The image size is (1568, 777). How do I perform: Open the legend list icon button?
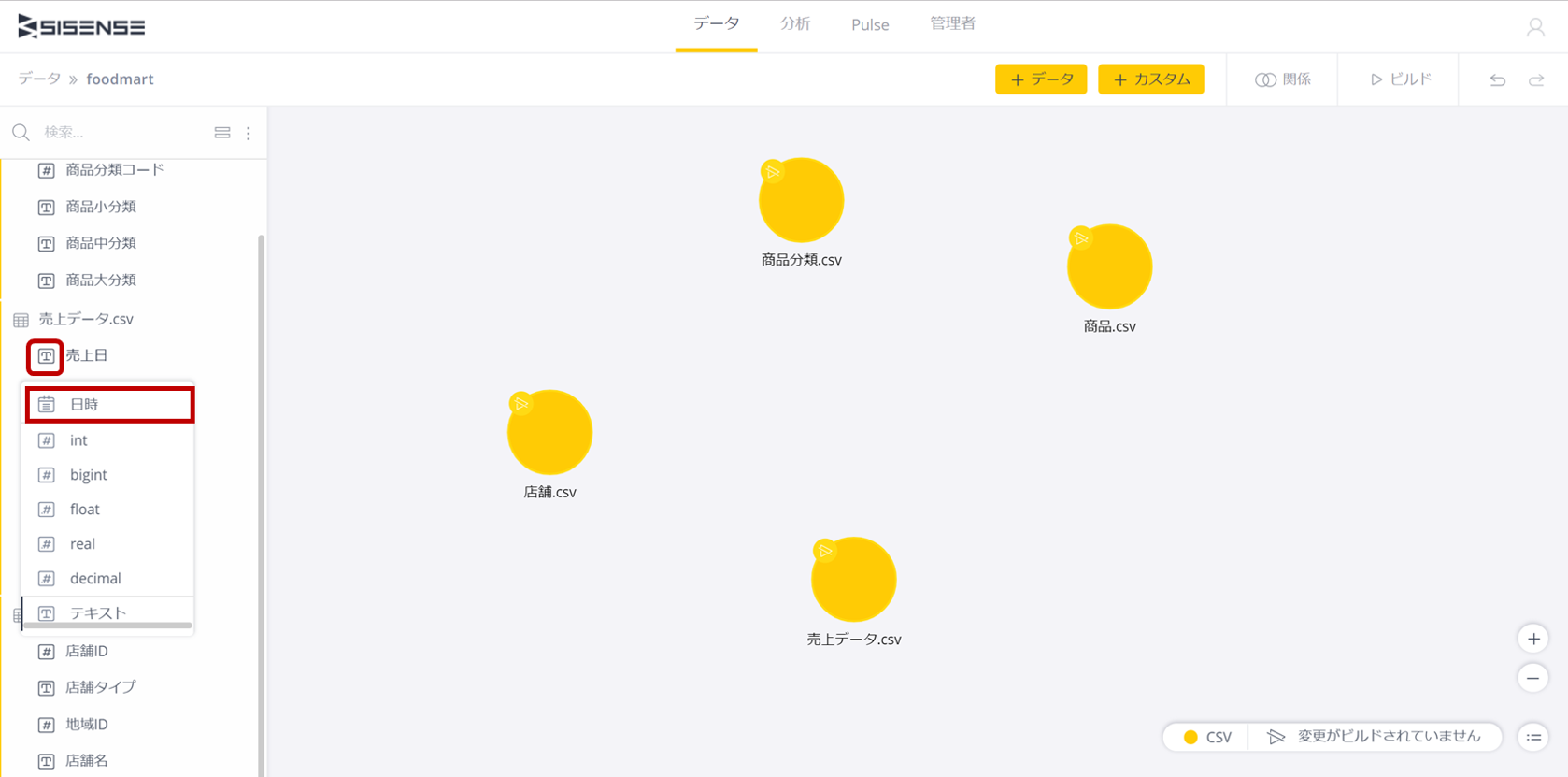pyautogui.click(x=1533, y=737)
